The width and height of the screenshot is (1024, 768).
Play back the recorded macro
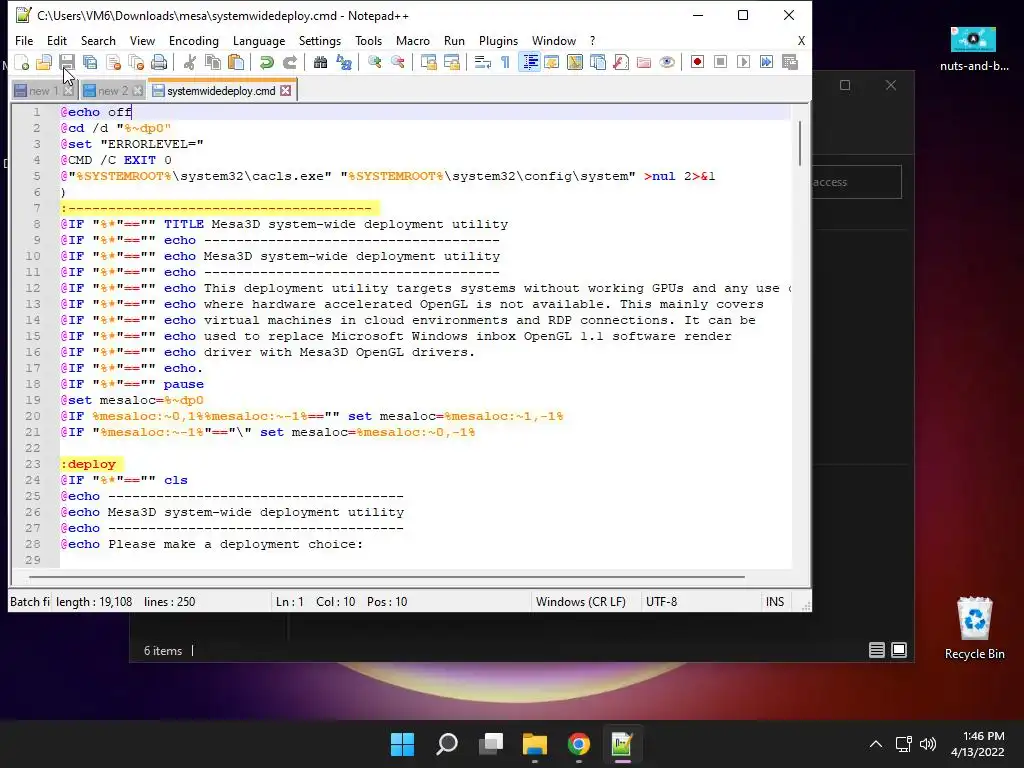(743, 62)
